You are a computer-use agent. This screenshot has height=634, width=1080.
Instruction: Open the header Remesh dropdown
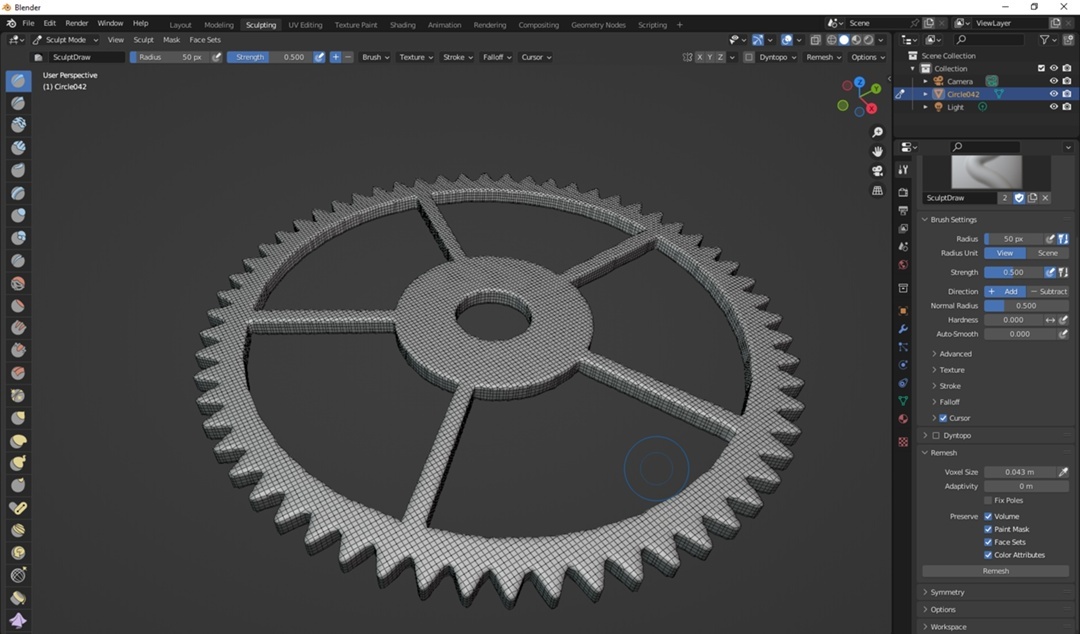point(823,57)
